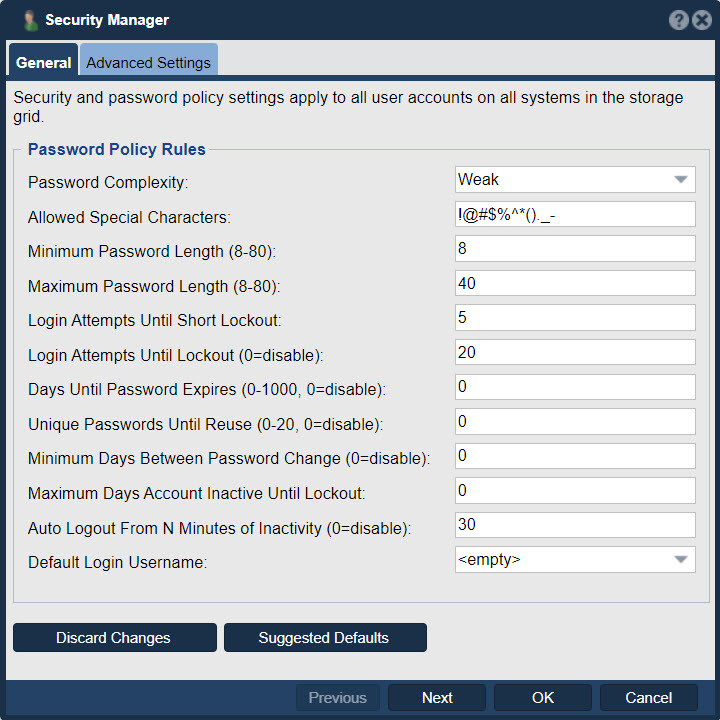Expand the Default Login Username dropdown
Image resolution: width=720 pixels, height=720 pixels.
point(575,559)
